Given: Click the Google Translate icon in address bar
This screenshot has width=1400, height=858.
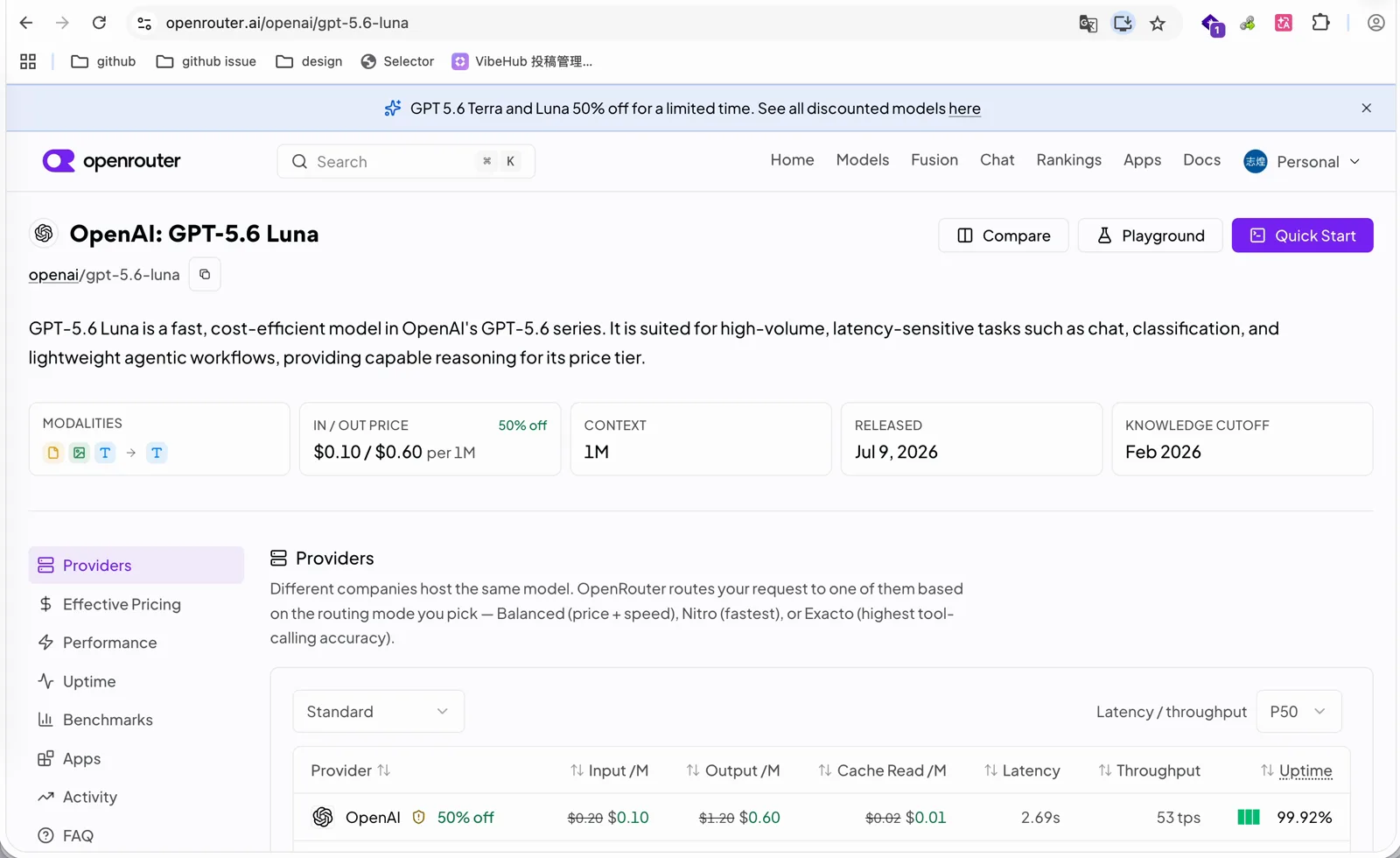Looking at the screenshot, I should tap(1088, 24).
